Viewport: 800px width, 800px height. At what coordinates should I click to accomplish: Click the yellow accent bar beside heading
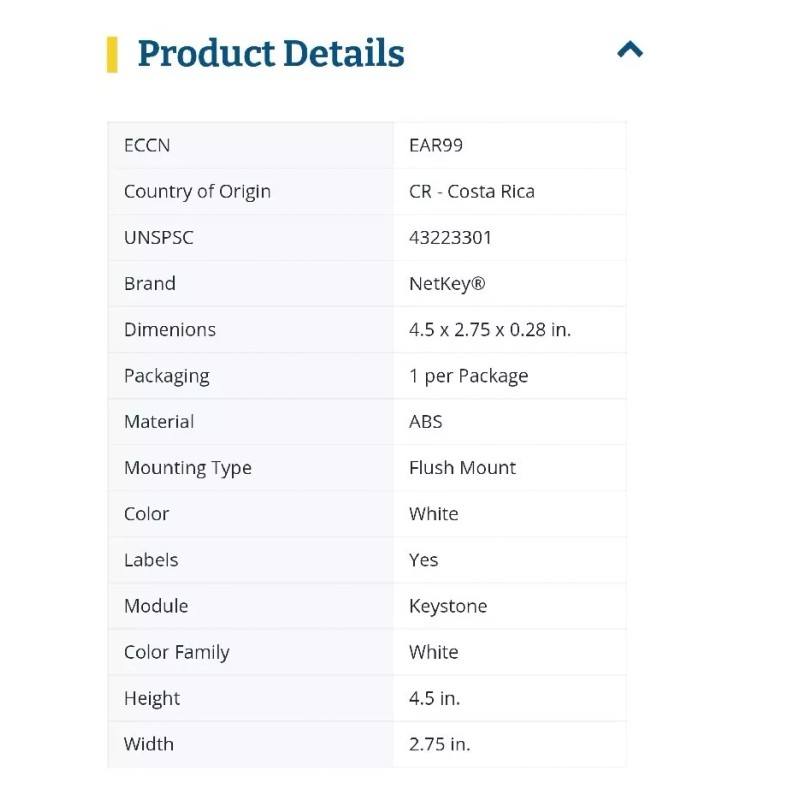tap(112, 54)
